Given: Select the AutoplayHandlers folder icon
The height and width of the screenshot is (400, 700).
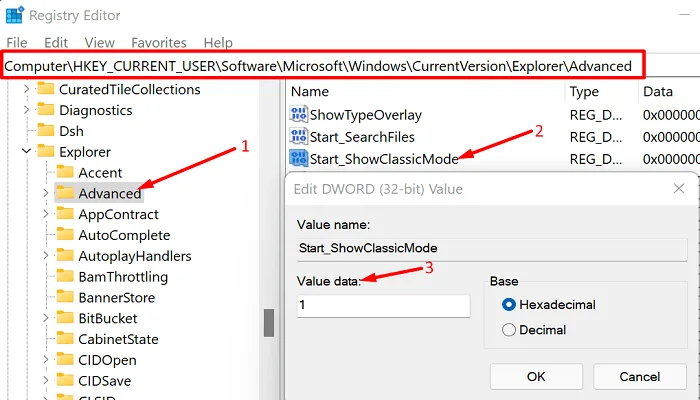Looking at the screenshot, I should 65,255.
